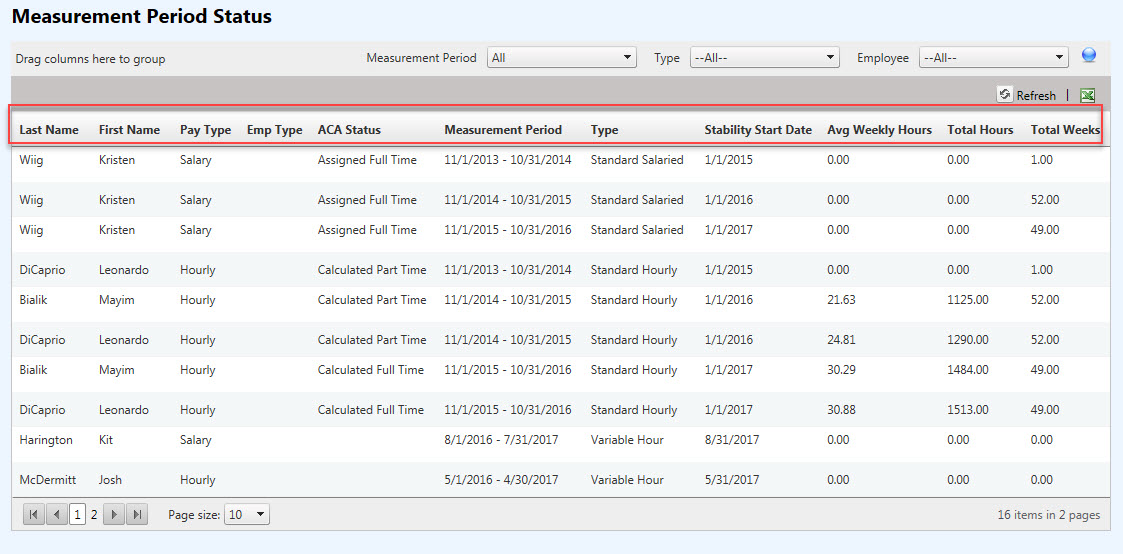Screen dimensions: 1123x554
Task: Click the first name Kit
Action: [x=106, y=439]
